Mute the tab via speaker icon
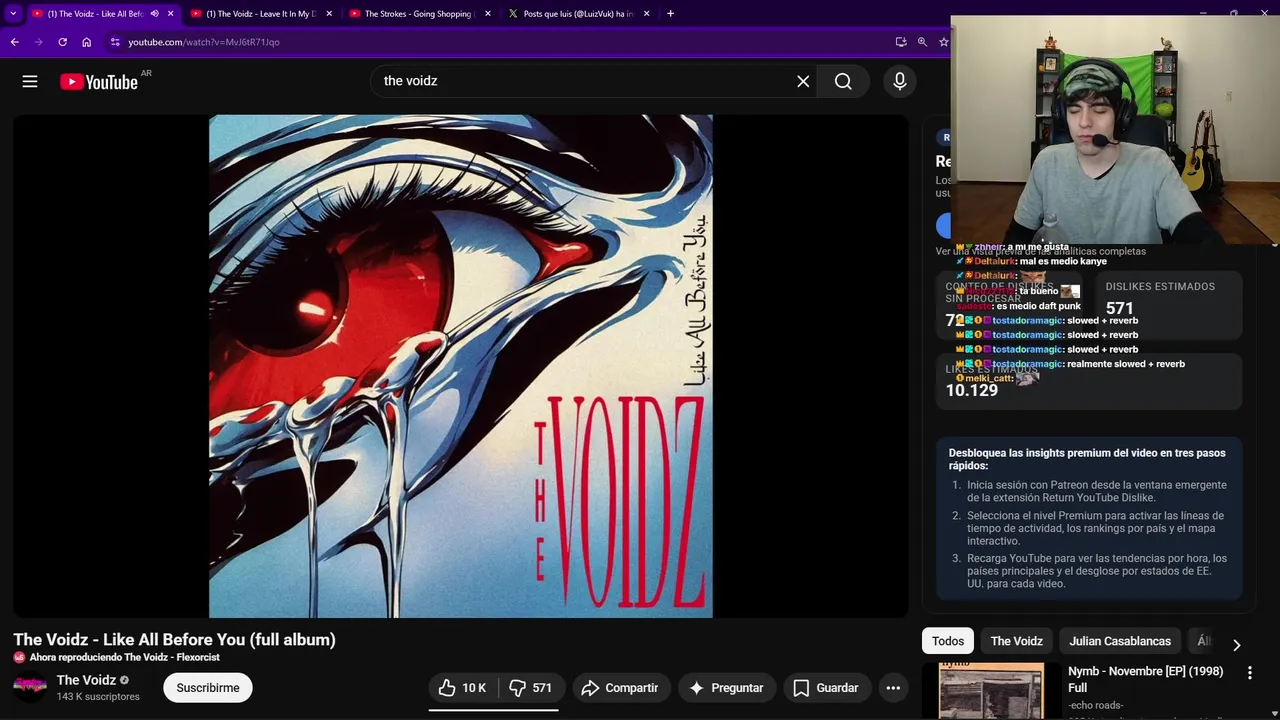This screenshot has width=1280, height=720. pyautogui.click(x=154, y=13)
